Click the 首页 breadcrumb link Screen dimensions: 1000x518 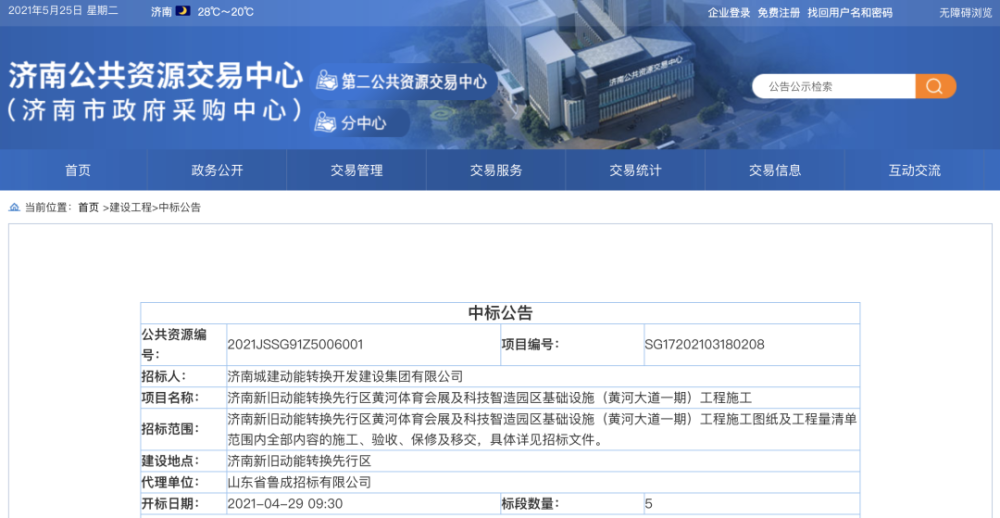point(89,207)
